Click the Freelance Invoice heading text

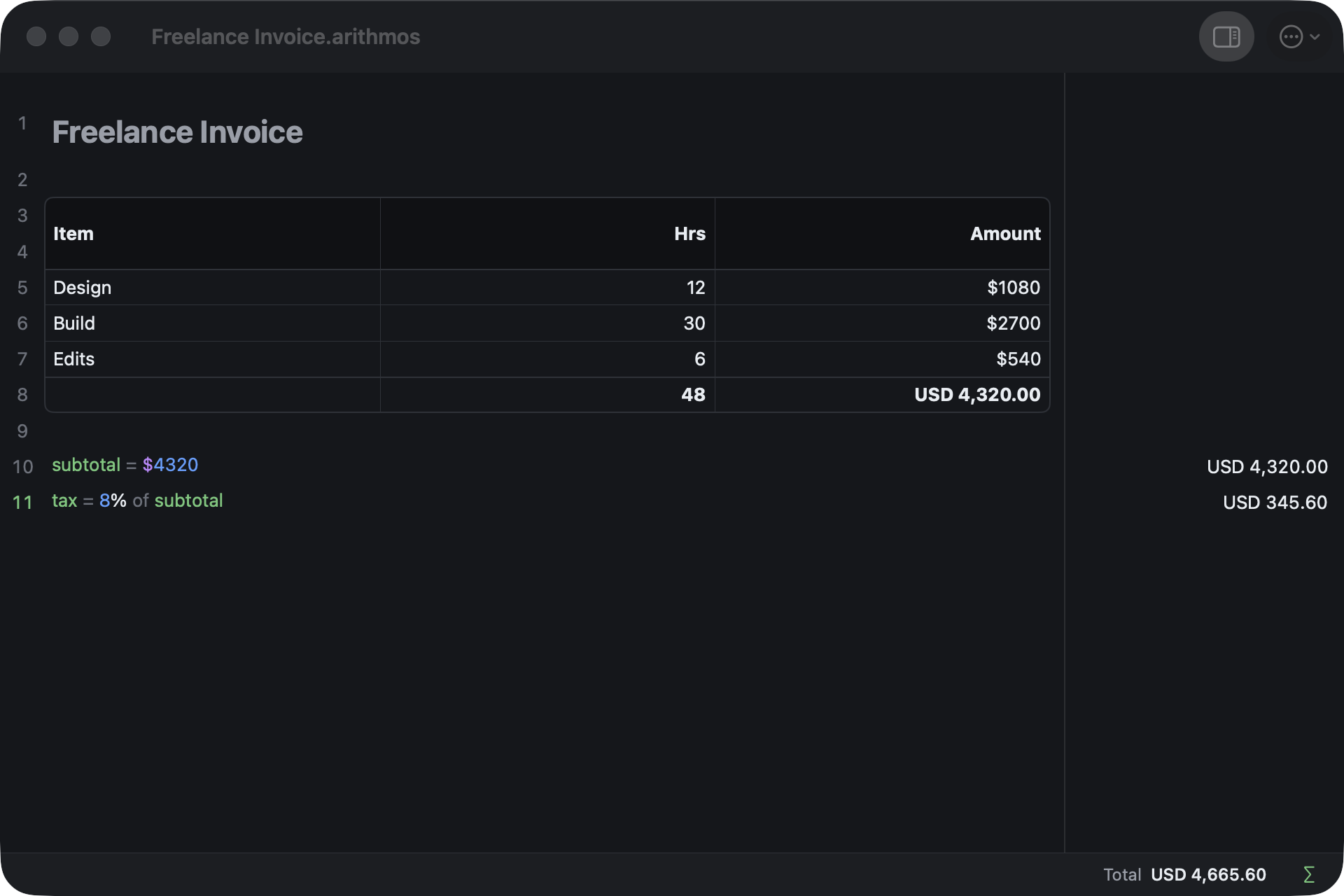pyautogui.click(x=177, y=132)
